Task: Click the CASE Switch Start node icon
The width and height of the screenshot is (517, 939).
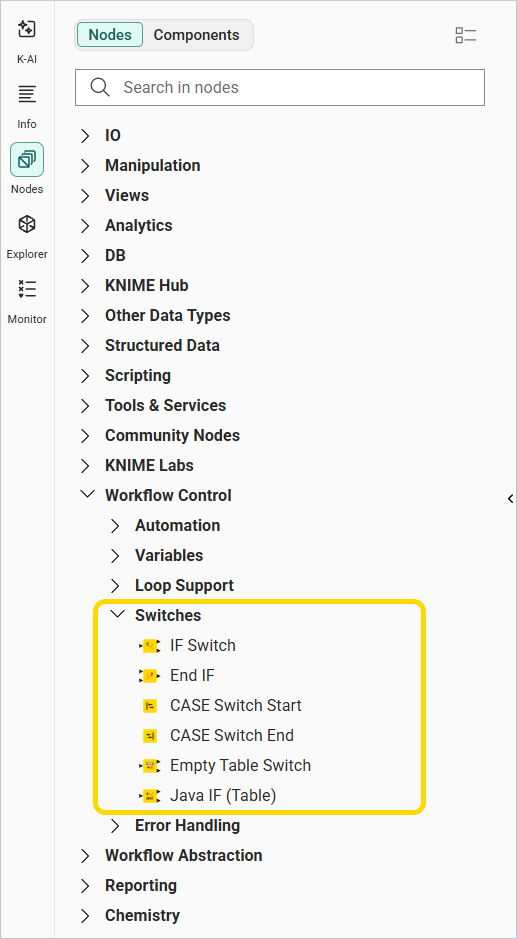Action: pos(150,705)
